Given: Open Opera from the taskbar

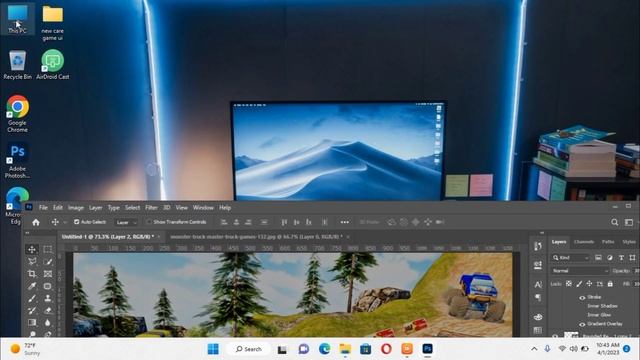Looking at the screenshot, I should coord(386,349).
